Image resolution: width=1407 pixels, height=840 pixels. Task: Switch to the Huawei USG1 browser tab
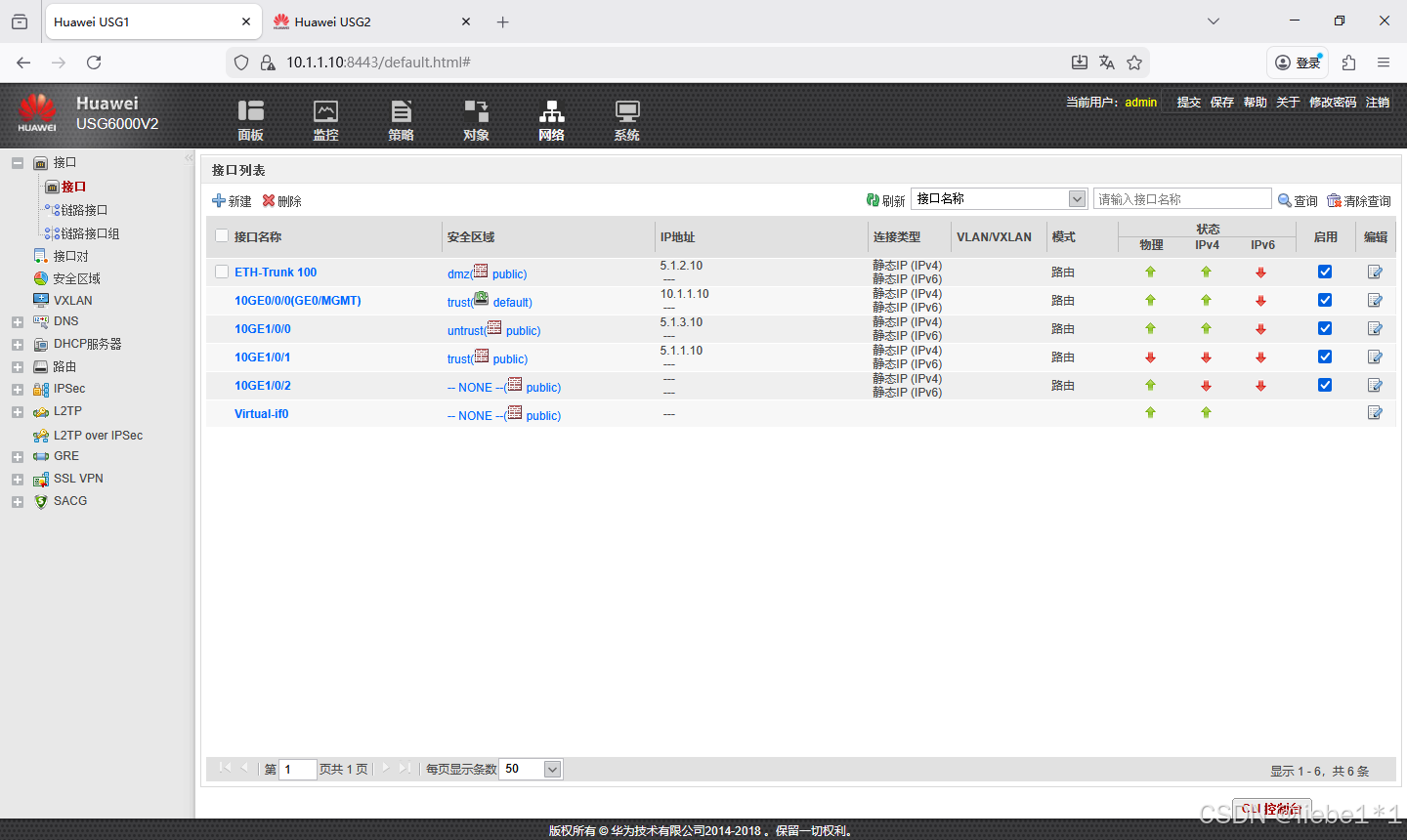pyautogui.click(x=151, y=21)
